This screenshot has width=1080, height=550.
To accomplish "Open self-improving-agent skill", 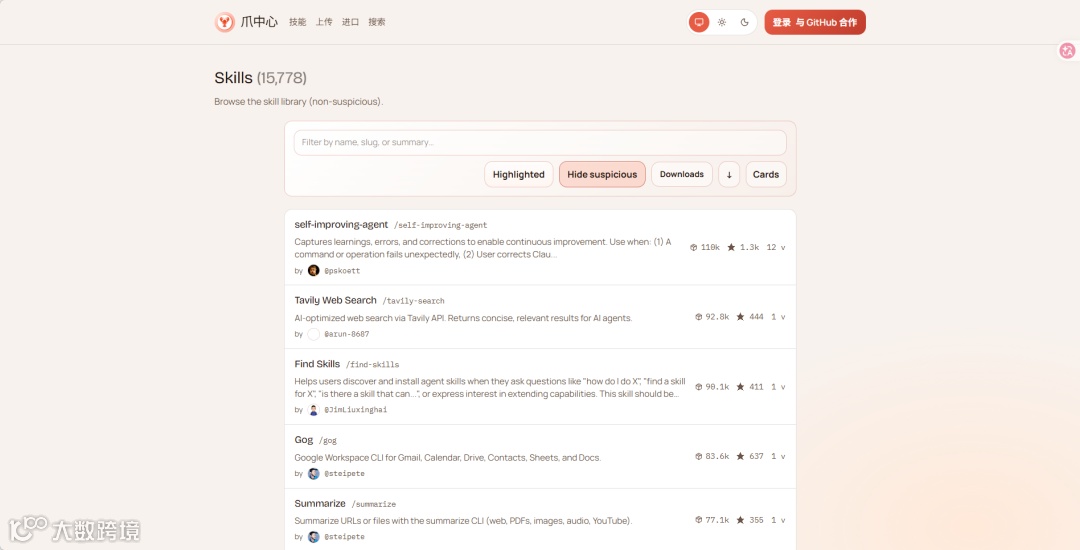I will coord(341,224).
